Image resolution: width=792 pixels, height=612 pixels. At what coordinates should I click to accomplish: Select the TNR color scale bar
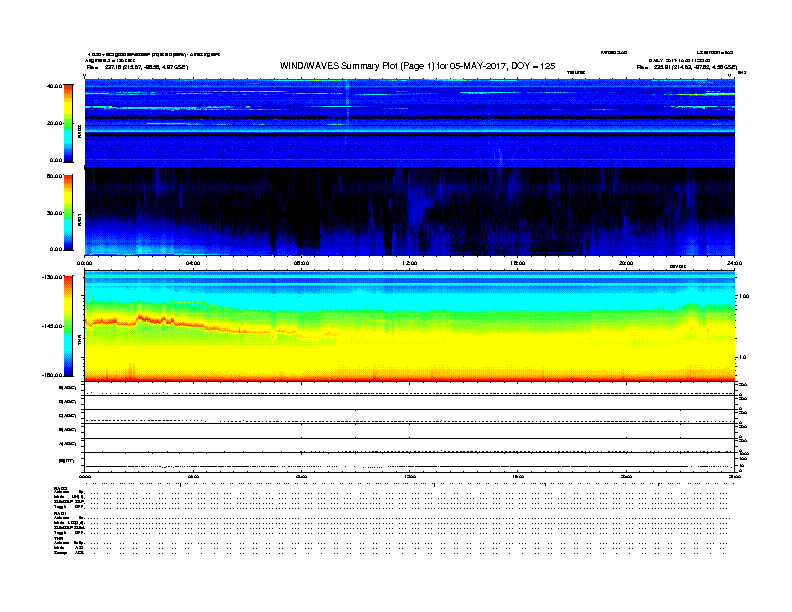click(x=68, y=326)
